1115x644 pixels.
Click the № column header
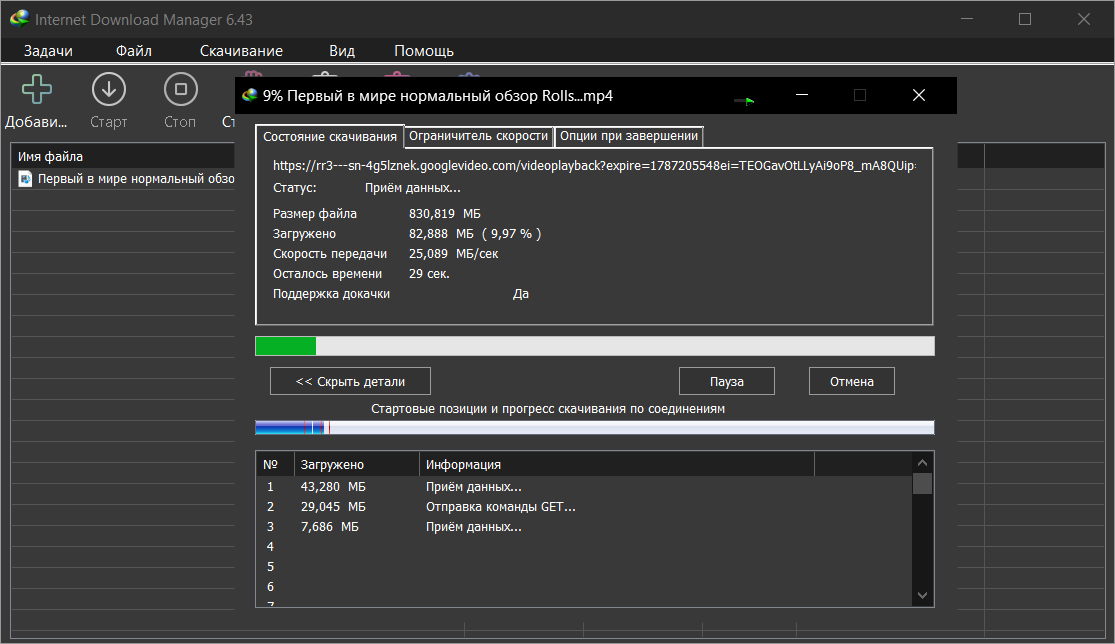point(275,464)
